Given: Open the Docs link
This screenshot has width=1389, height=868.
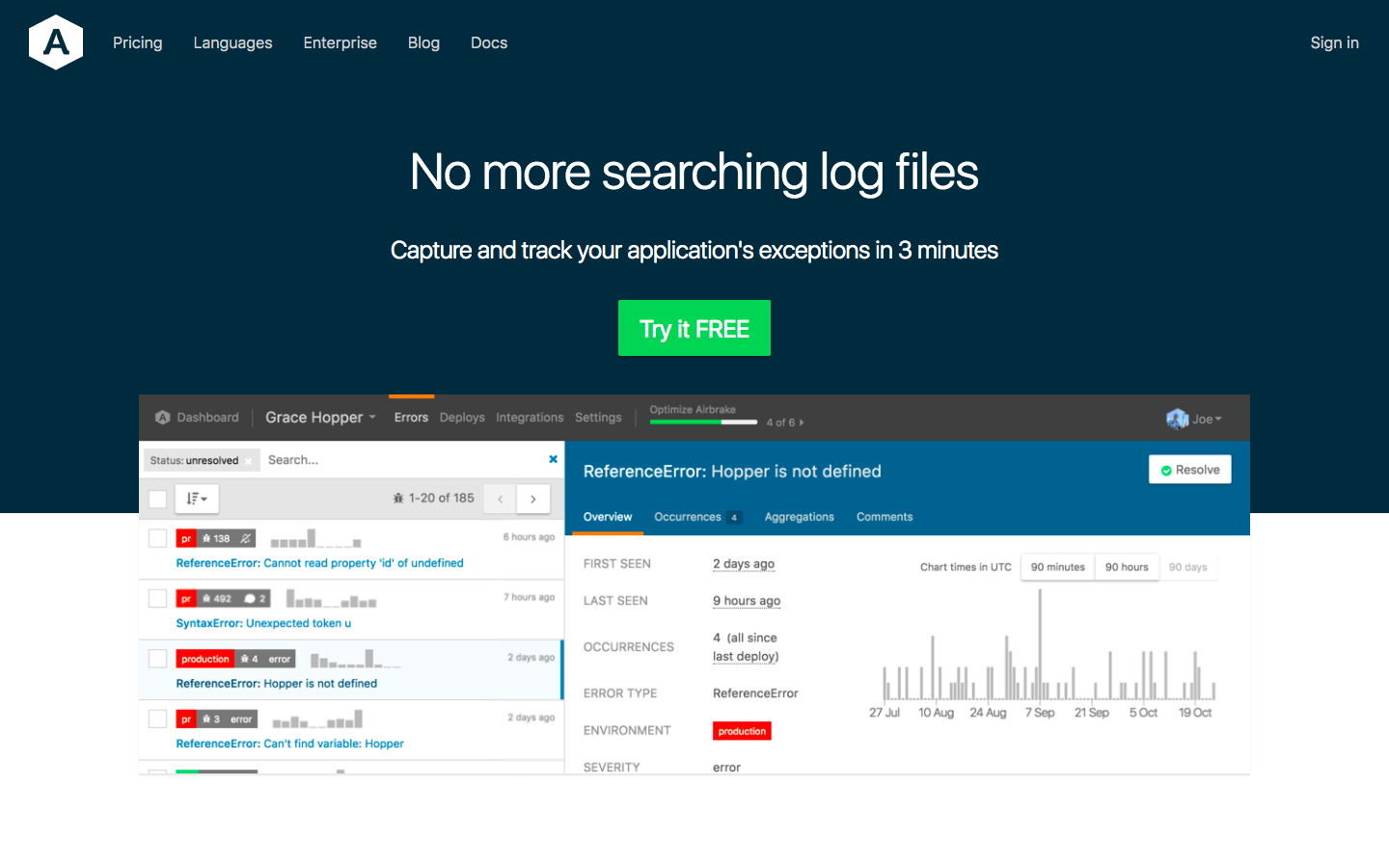Looking at the screenshot, I should point(489,42).
